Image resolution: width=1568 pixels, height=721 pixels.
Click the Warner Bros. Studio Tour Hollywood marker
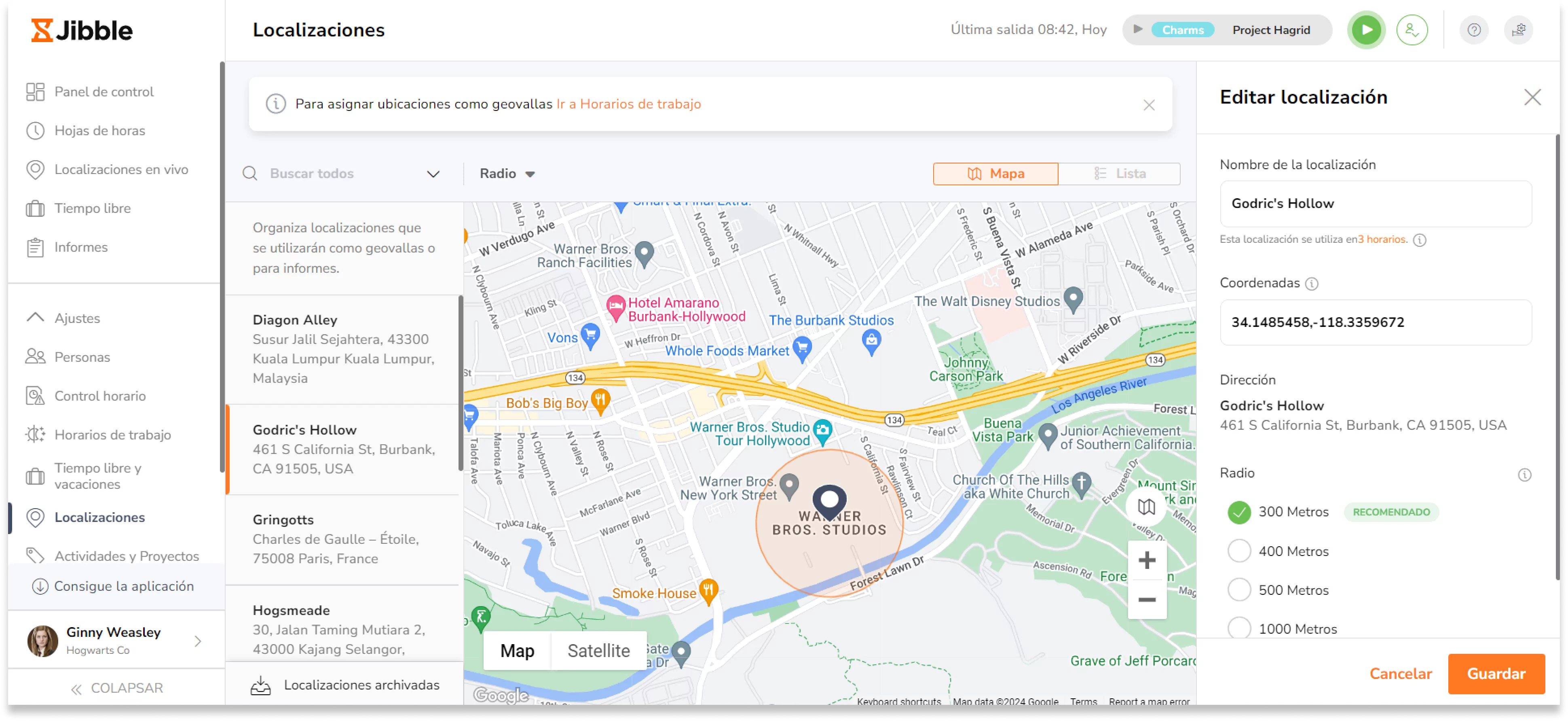tap(822, 431)
